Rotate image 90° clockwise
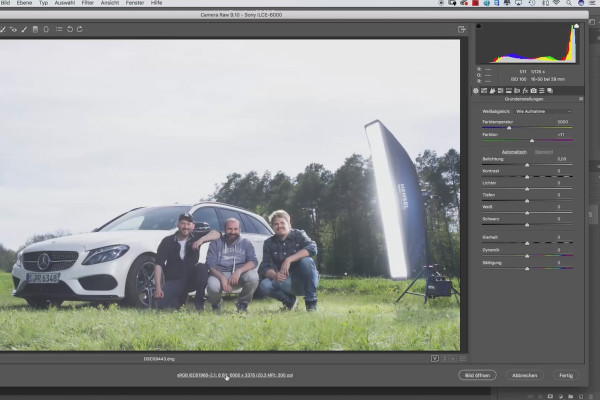Viewport: 600px width, 400px height. pos(80,29)
